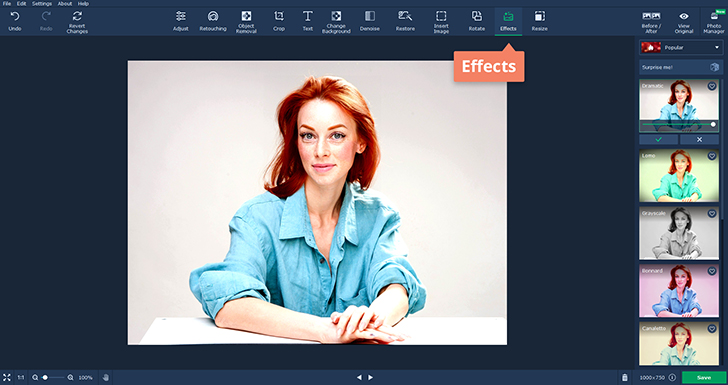Viewport: 728px width, 385px height.
Task: Favorite the Grayscale effect heart icon
Action: click(x=712, y=214)
